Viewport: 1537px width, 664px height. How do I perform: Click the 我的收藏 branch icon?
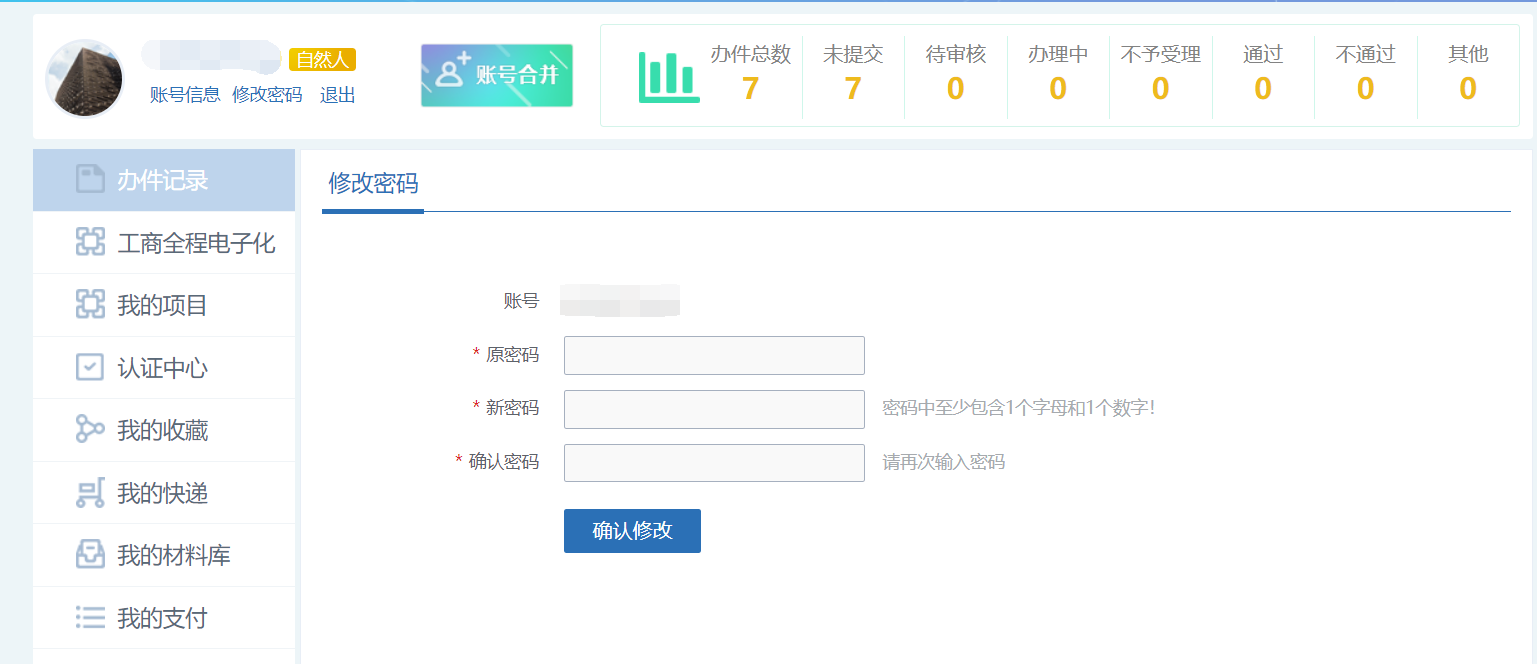click(91, 430)
